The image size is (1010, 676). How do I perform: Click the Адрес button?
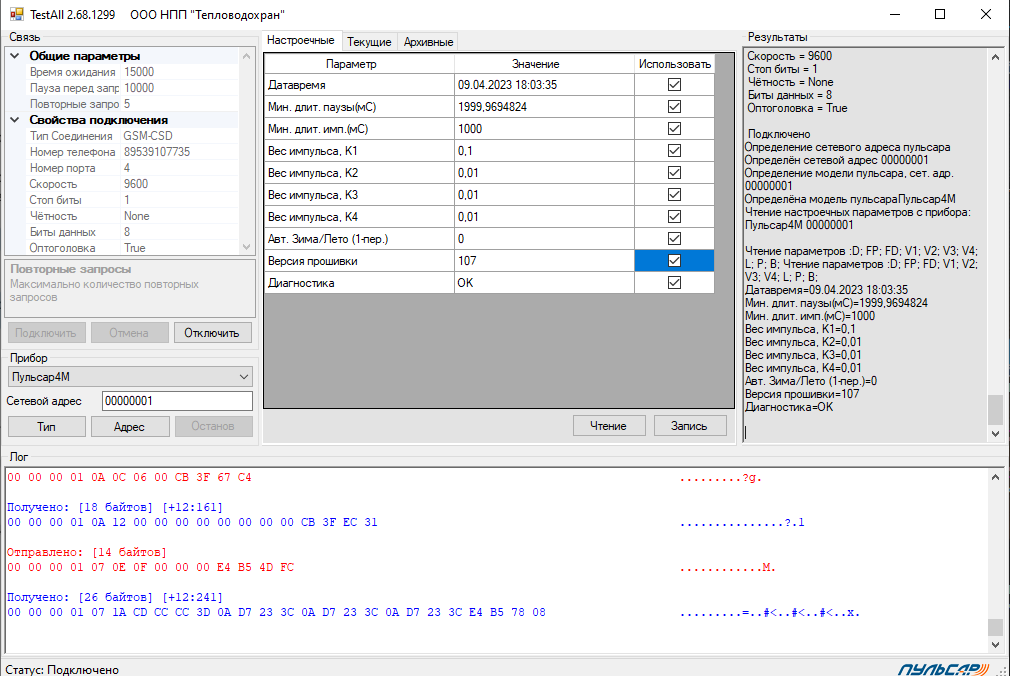click(x=129, y=427)
